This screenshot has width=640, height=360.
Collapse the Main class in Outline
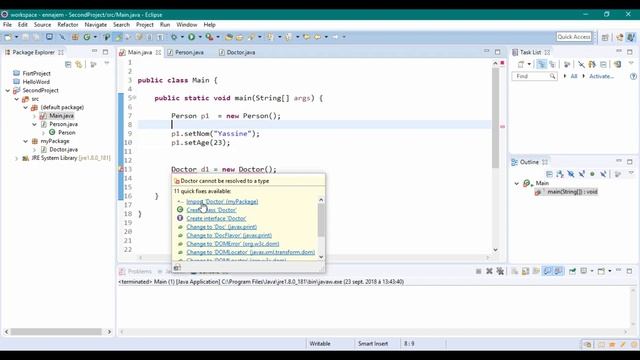click(x=517, y=184)
